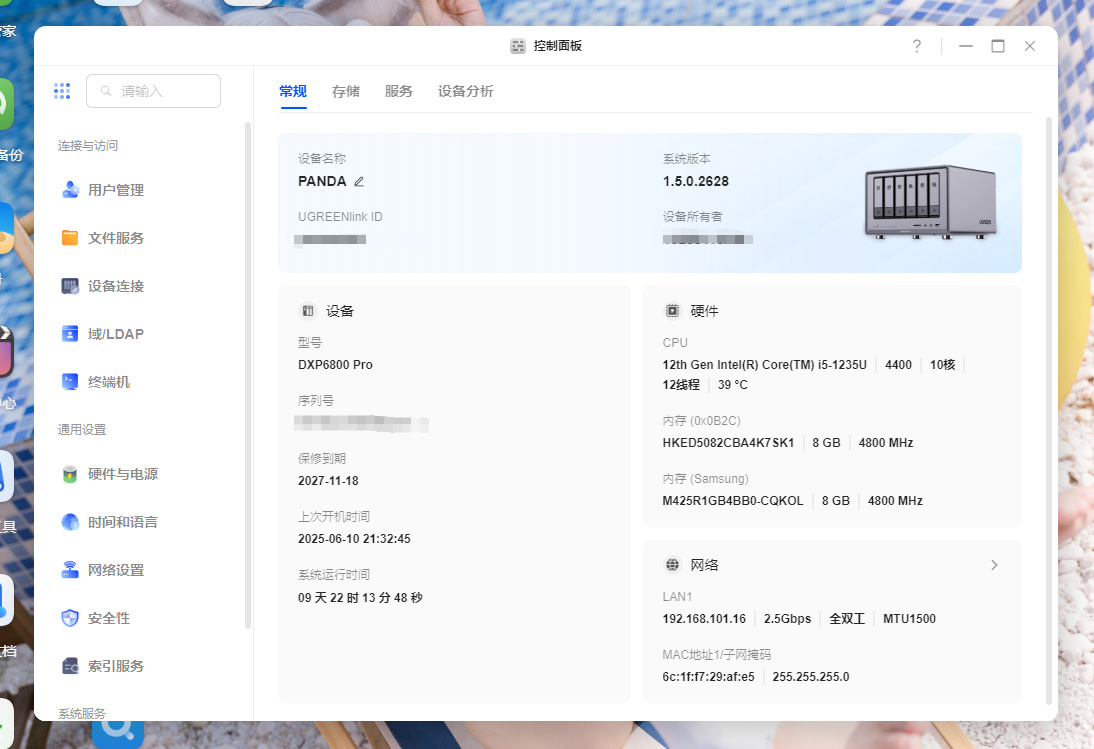Select 网络设置 label in sidebar
The height and width of the screenshot is (749, 1094).
pos(116,570)
